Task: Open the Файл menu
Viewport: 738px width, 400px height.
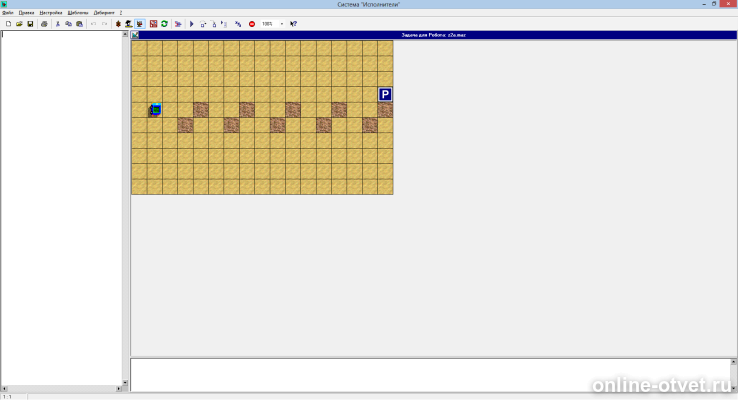Action: (x=8, y=13)
